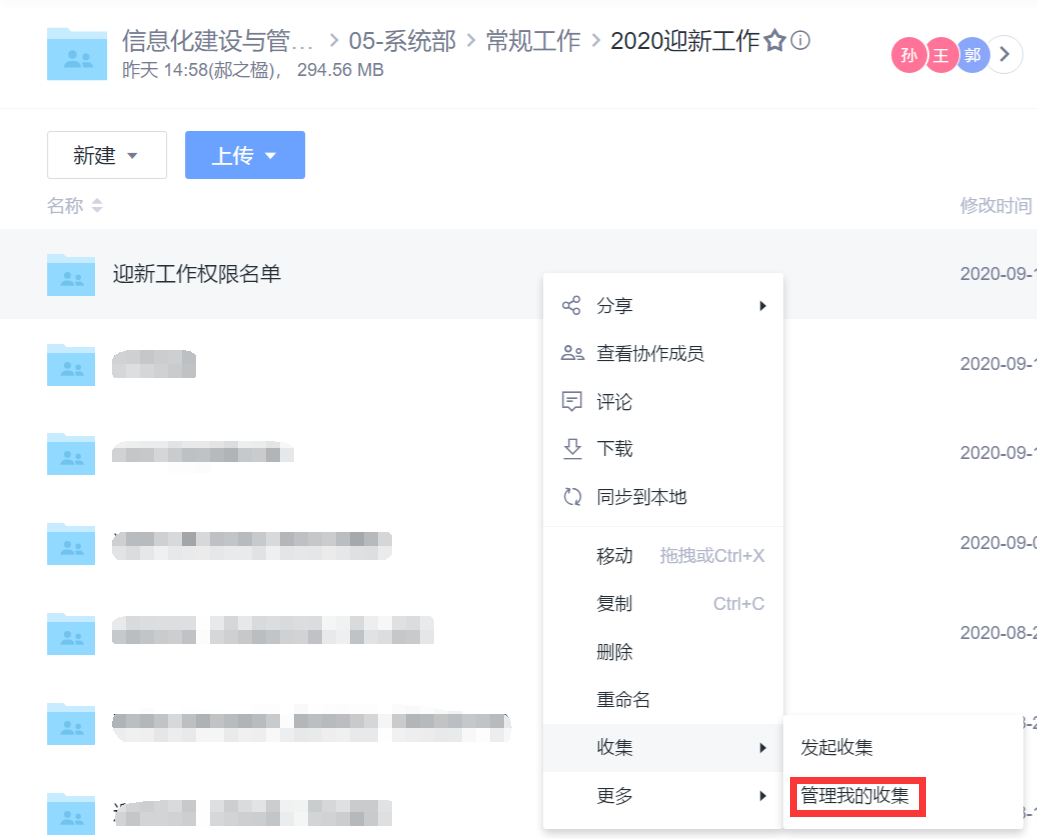Click the 同步到本地 sync icon

tap(572, 496)
